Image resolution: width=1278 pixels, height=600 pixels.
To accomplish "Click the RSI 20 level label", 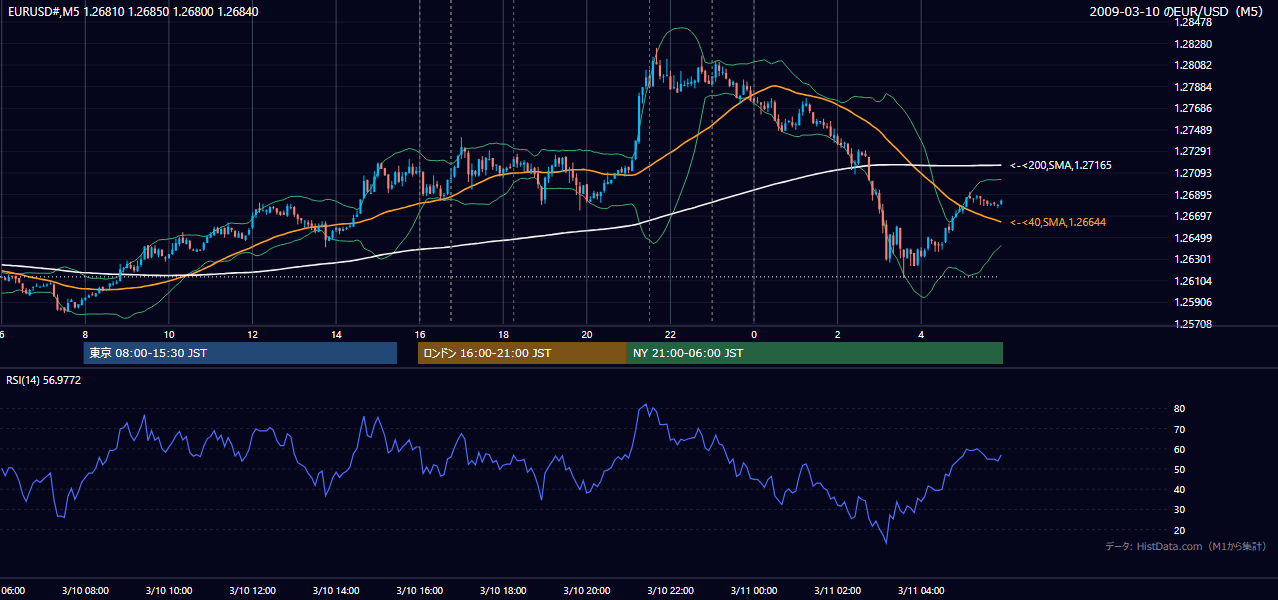I will coord(1179,530).
